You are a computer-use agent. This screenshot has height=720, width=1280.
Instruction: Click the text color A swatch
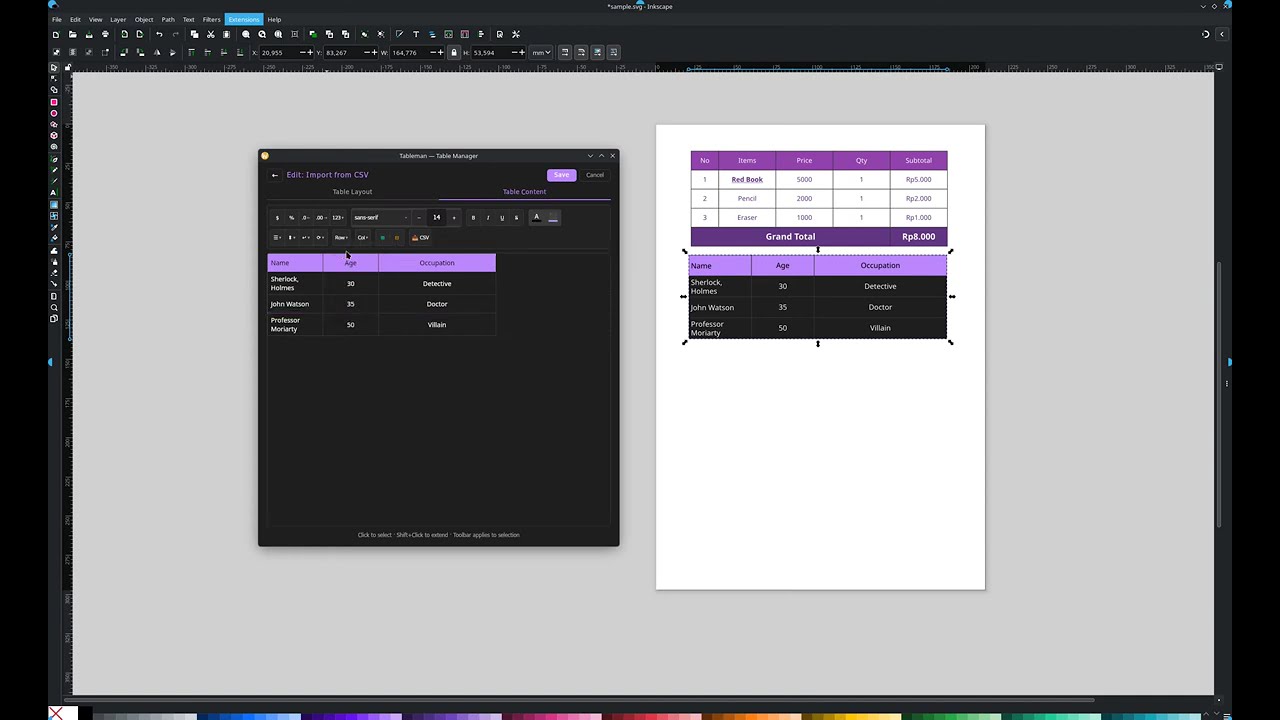click(536, 217)
